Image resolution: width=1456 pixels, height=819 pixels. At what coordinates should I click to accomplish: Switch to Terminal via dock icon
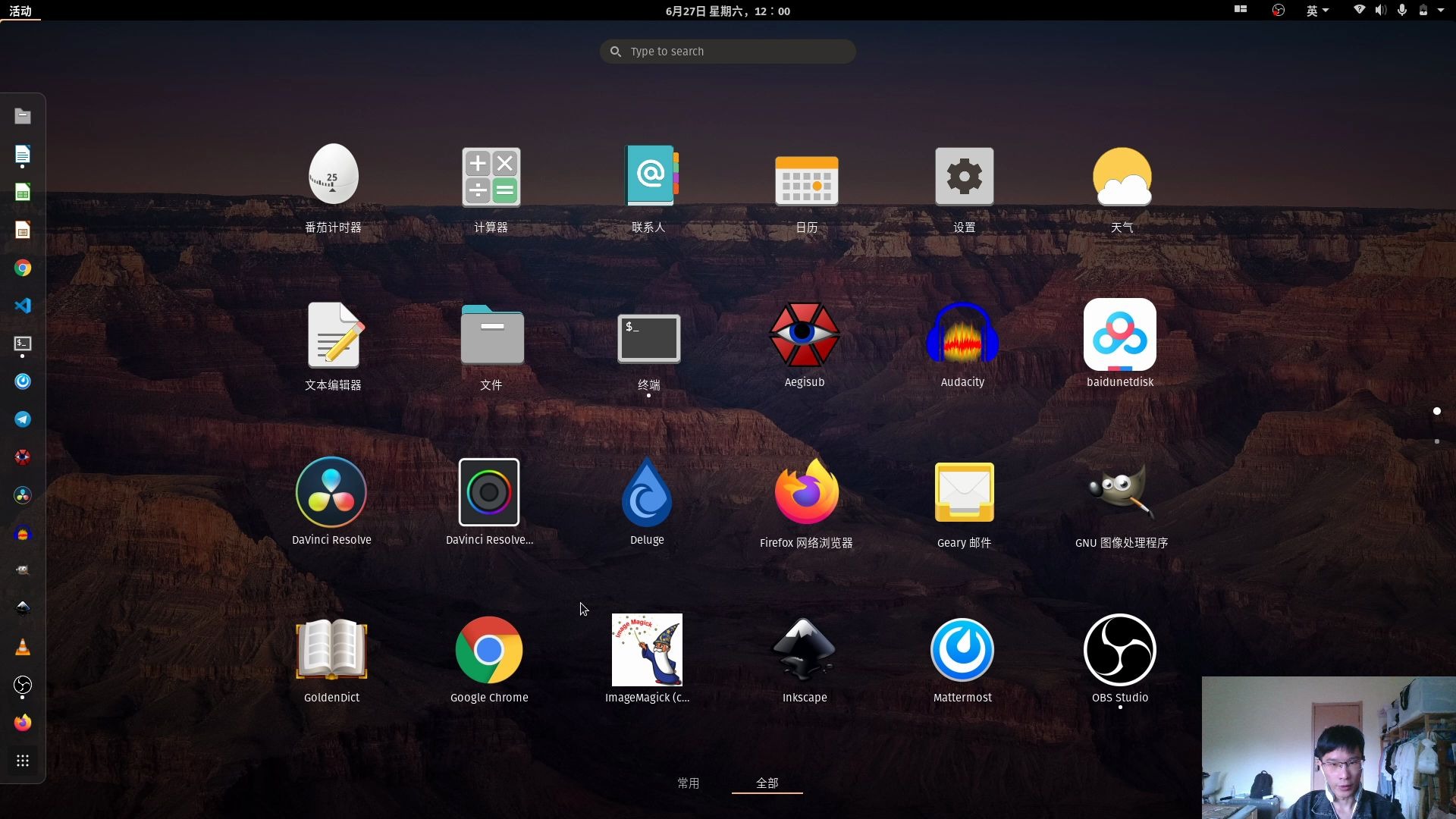[23, 344]
